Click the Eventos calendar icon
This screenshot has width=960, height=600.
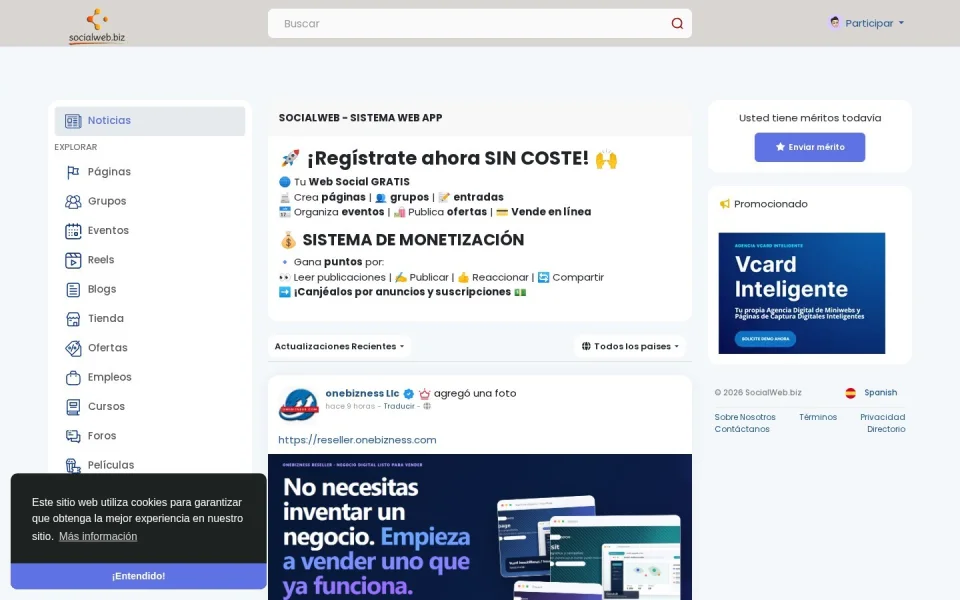(x=73, y=231)
